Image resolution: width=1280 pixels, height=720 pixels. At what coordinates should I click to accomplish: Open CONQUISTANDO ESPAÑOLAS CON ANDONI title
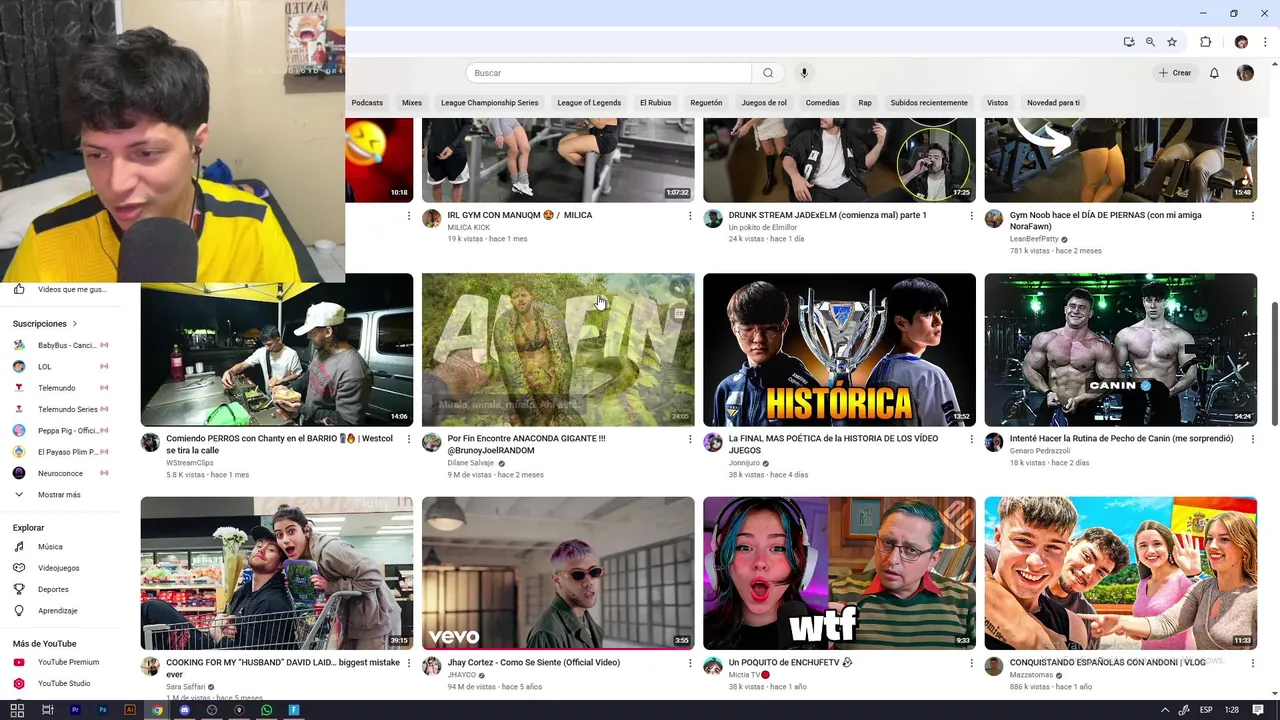(1107, 662)
